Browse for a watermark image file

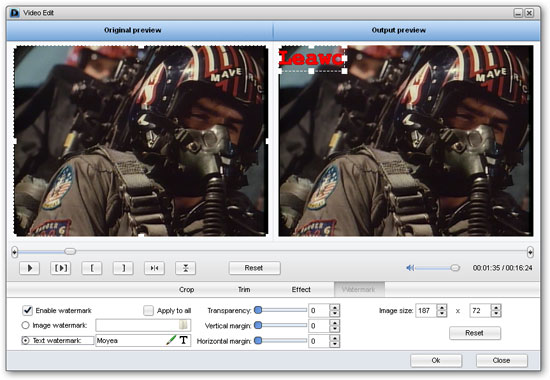(184, 325)
